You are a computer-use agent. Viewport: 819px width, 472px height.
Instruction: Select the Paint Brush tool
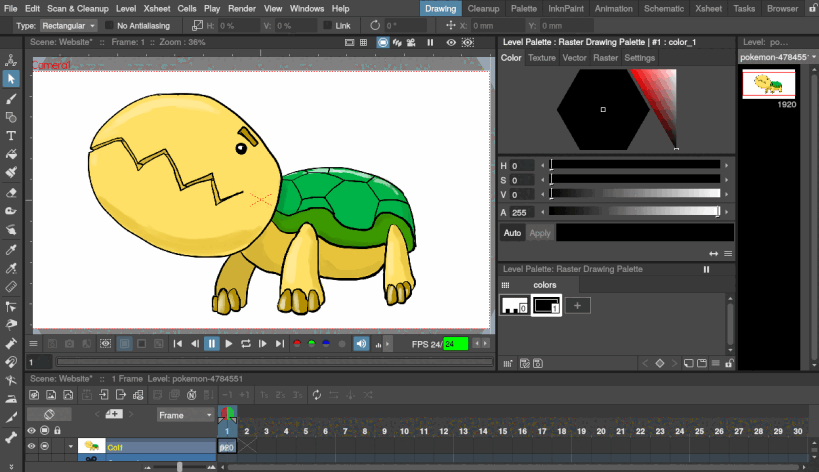tap(10, 172)
